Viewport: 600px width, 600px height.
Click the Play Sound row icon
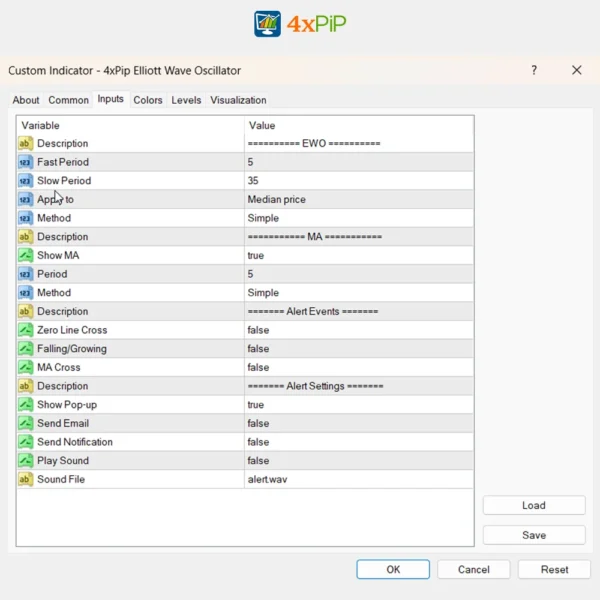click(26, 460)
